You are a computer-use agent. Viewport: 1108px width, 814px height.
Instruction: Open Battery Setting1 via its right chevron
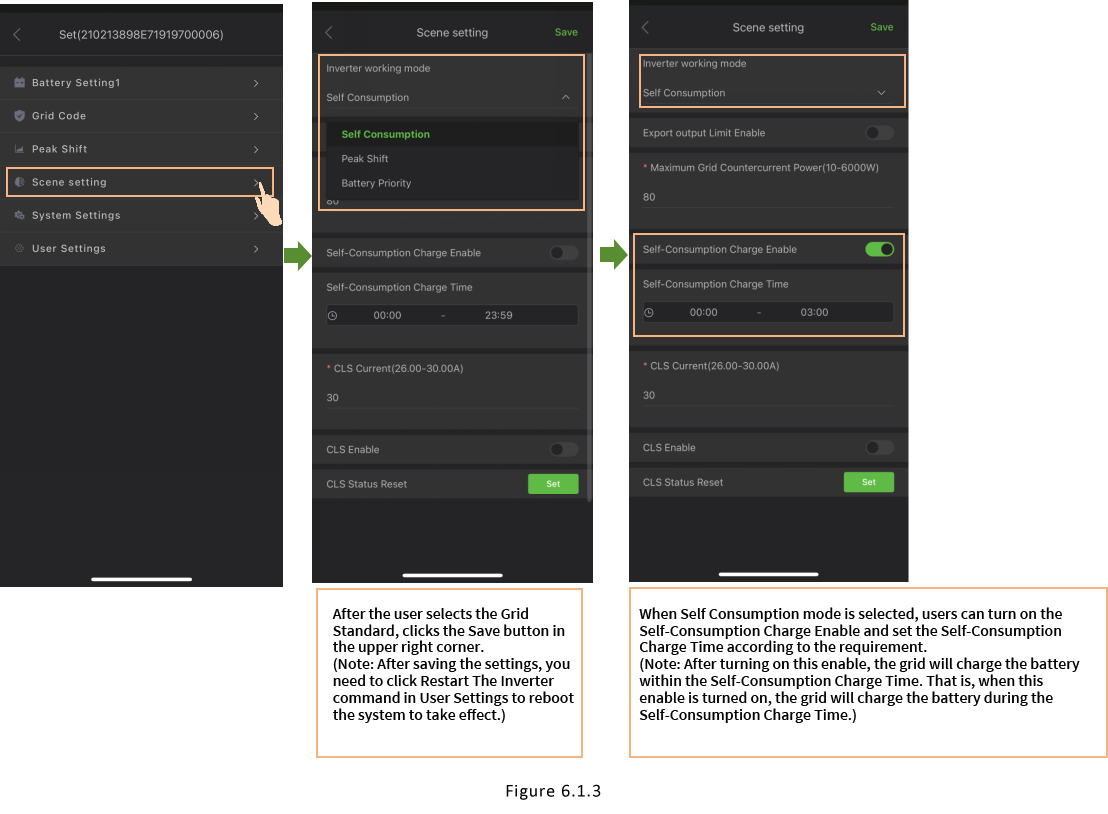256,83
